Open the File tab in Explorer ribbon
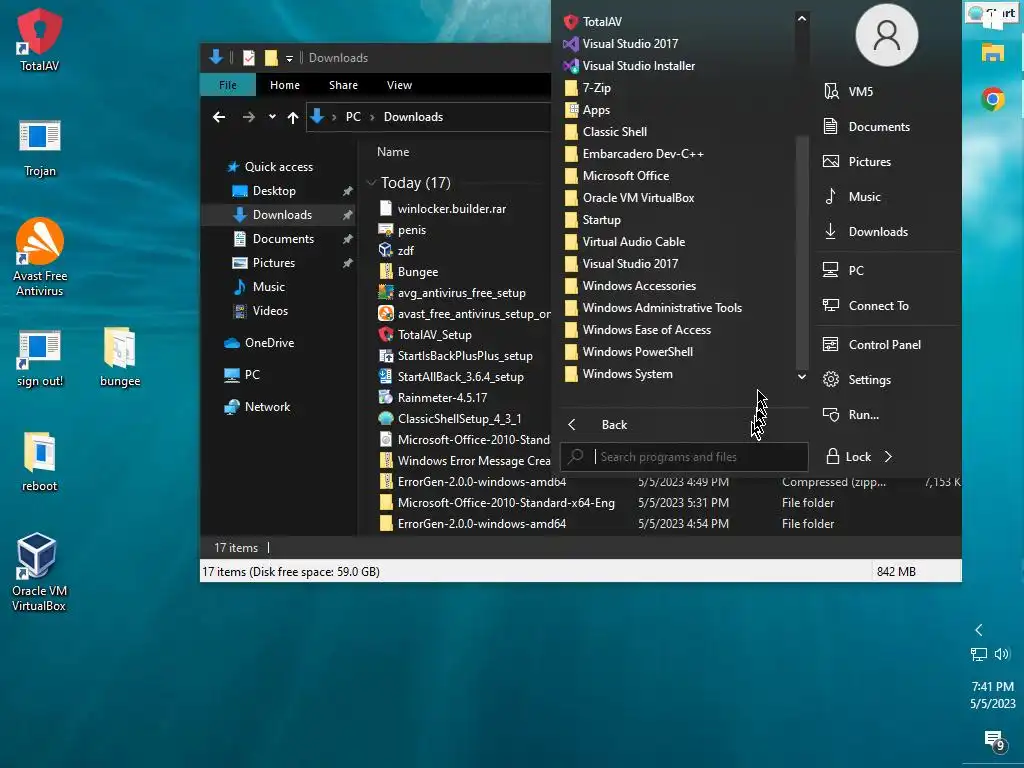 tap(228, 85)
